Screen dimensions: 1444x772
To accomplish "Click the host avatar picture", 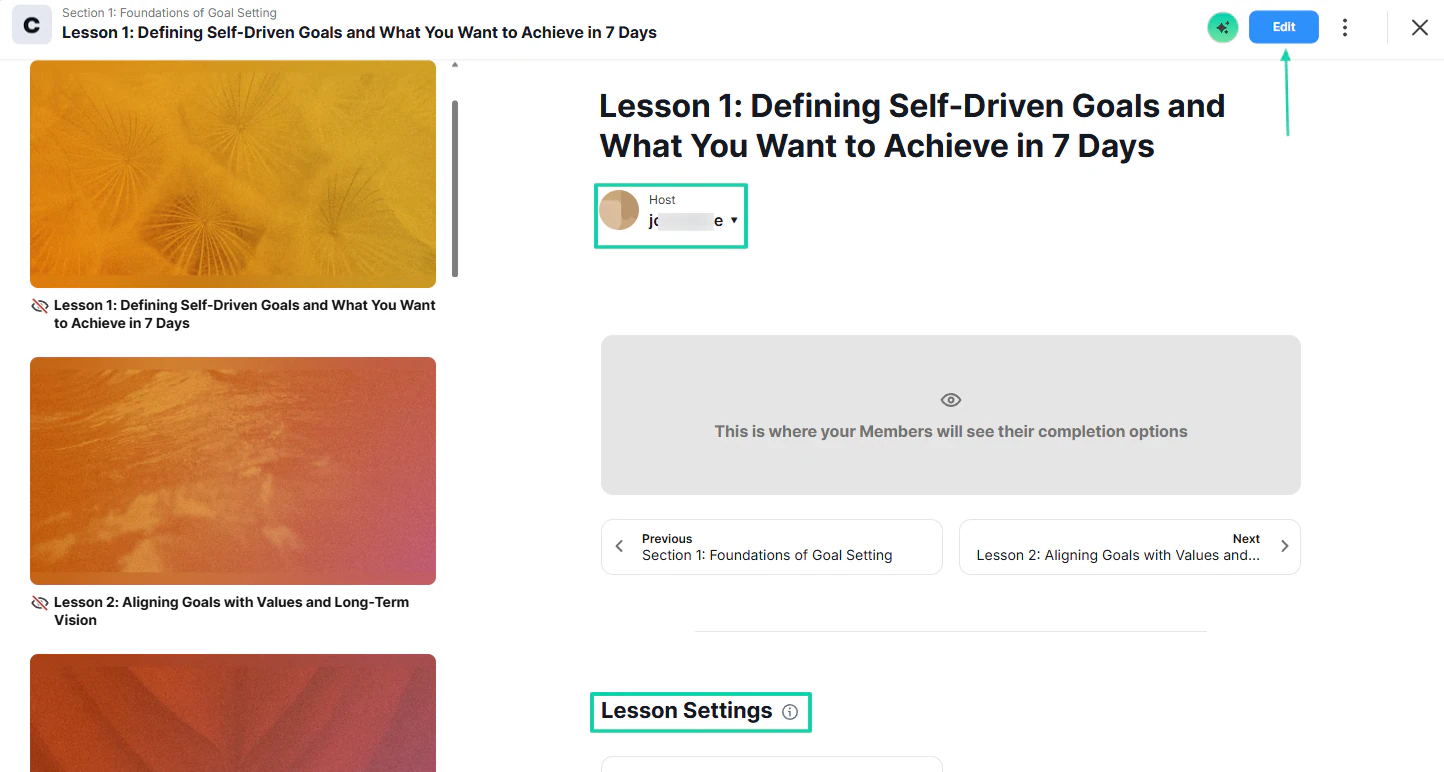I will pyautogui.click(x=619, y=210).
